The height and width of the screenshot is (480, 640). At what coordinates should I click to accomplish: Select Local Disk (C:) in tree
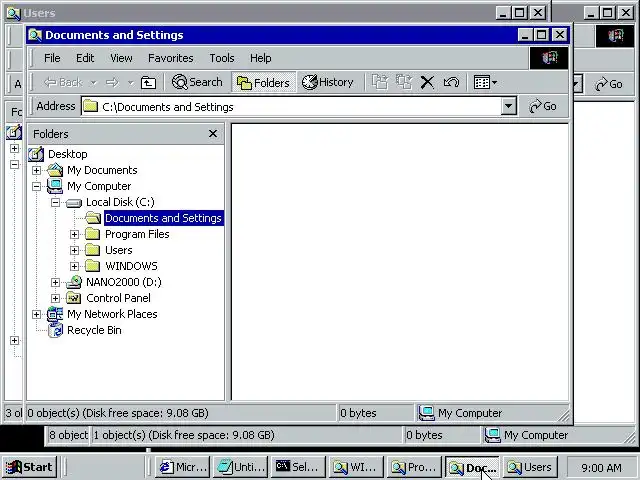click(120, 202)
